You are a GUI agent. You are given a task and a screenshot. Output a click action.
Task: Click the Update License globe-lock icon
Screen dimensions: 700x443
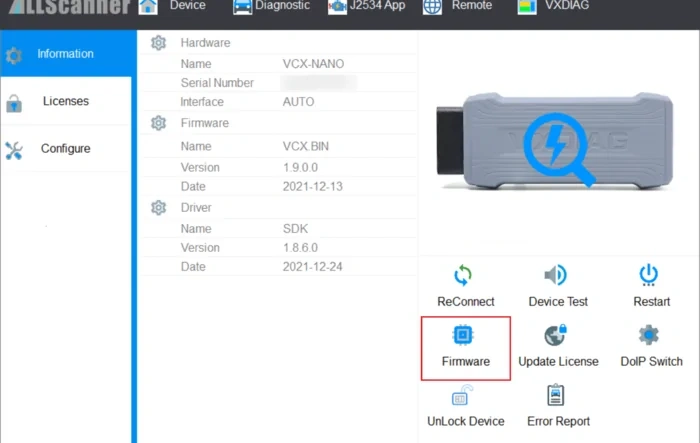pos(556,335)
